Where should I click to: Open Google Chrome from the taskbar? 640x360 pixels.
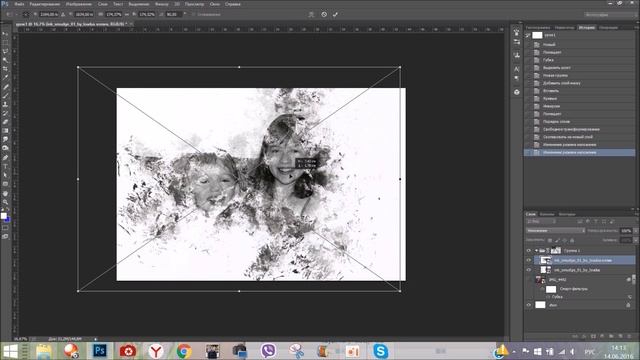click(184, 351)
